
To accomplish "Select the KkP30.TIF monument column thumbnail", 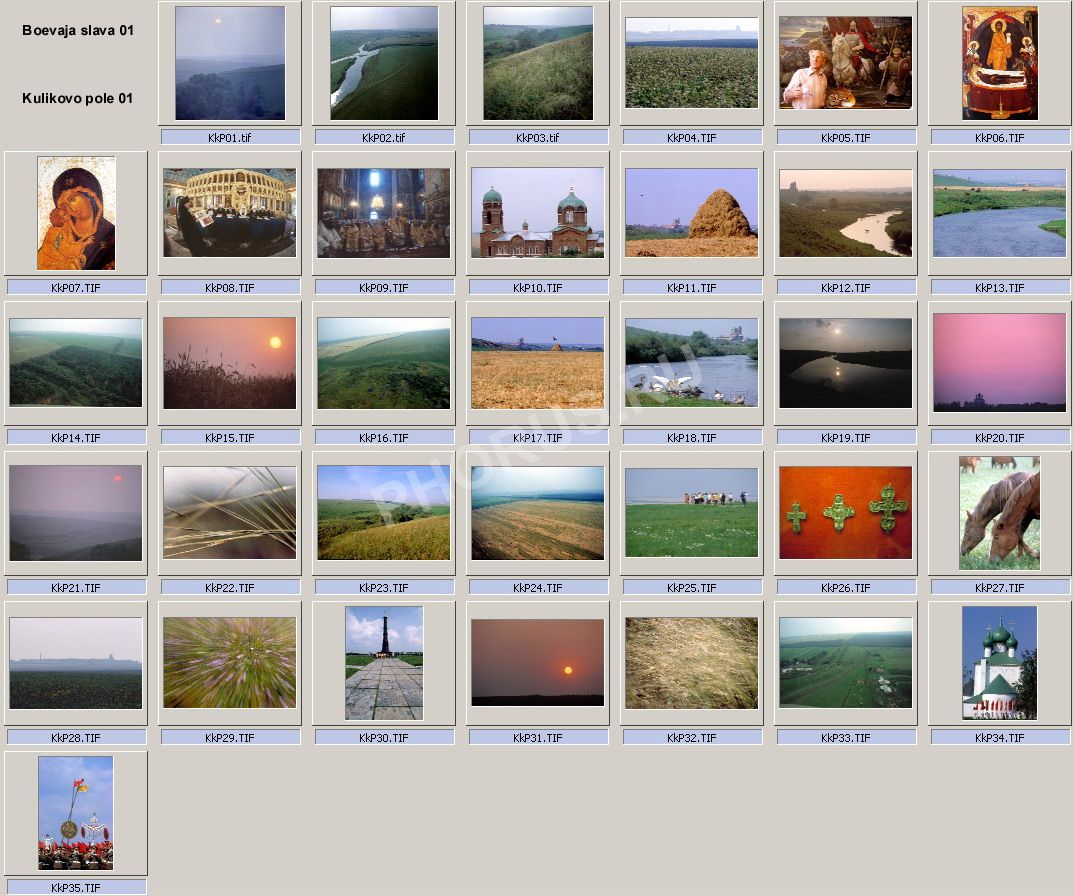I will coord(384,663).
